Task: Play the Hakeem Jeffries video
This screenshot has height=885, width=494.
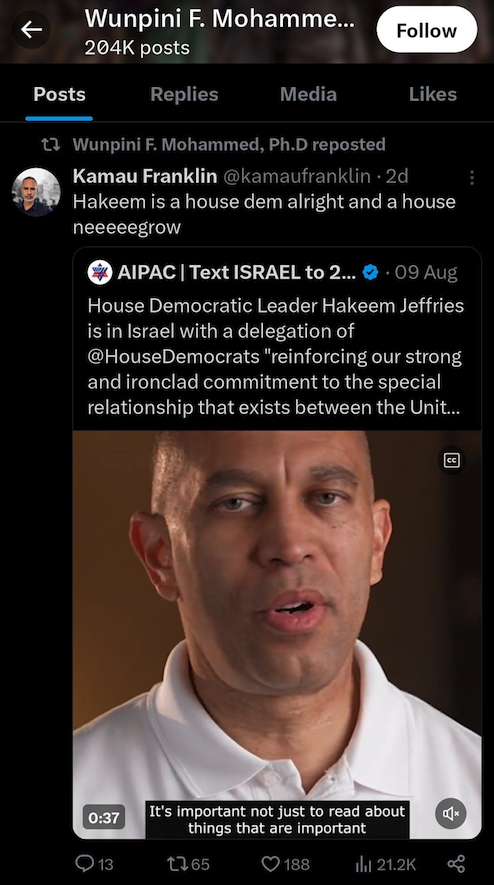Action: tap(277, 634)
